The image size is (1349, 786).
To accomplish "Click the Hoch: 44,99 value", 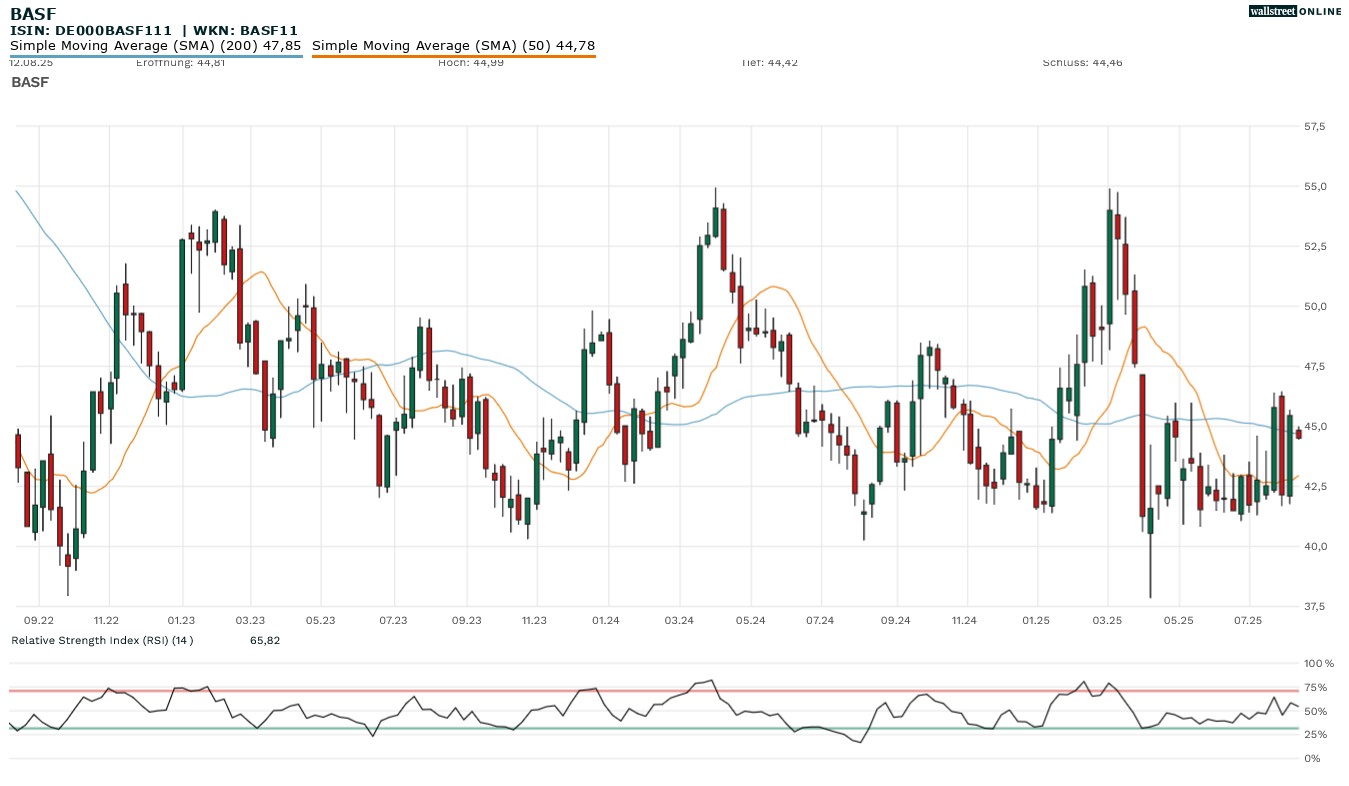I will [x=471, y=63].
